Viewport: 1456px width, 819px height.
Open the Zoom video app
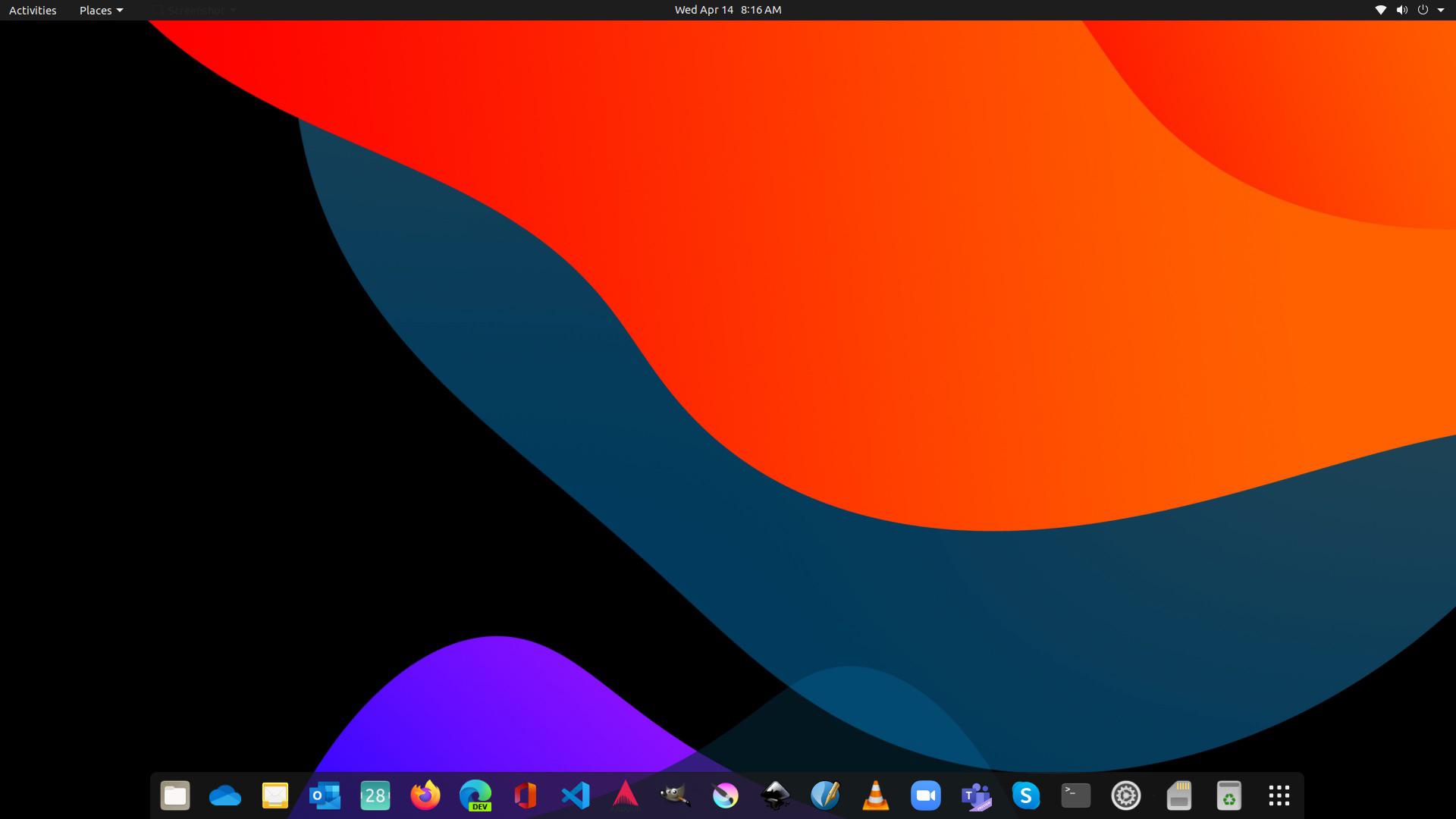(926, 795)
